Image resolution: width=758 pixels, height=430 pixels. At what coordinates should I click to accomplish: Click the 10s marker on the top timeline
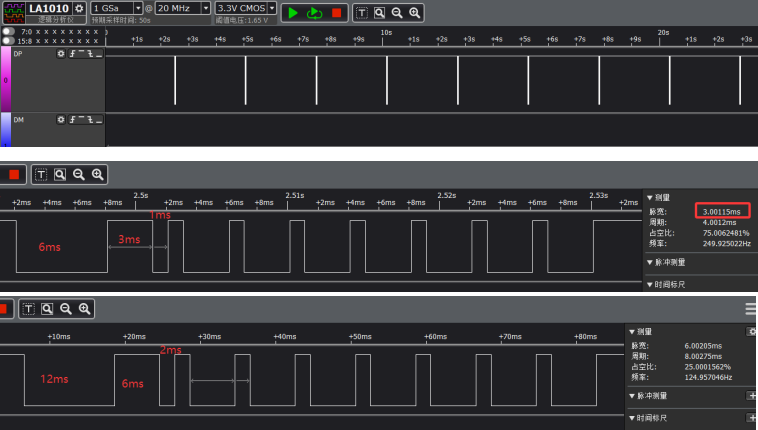point(386,32)
